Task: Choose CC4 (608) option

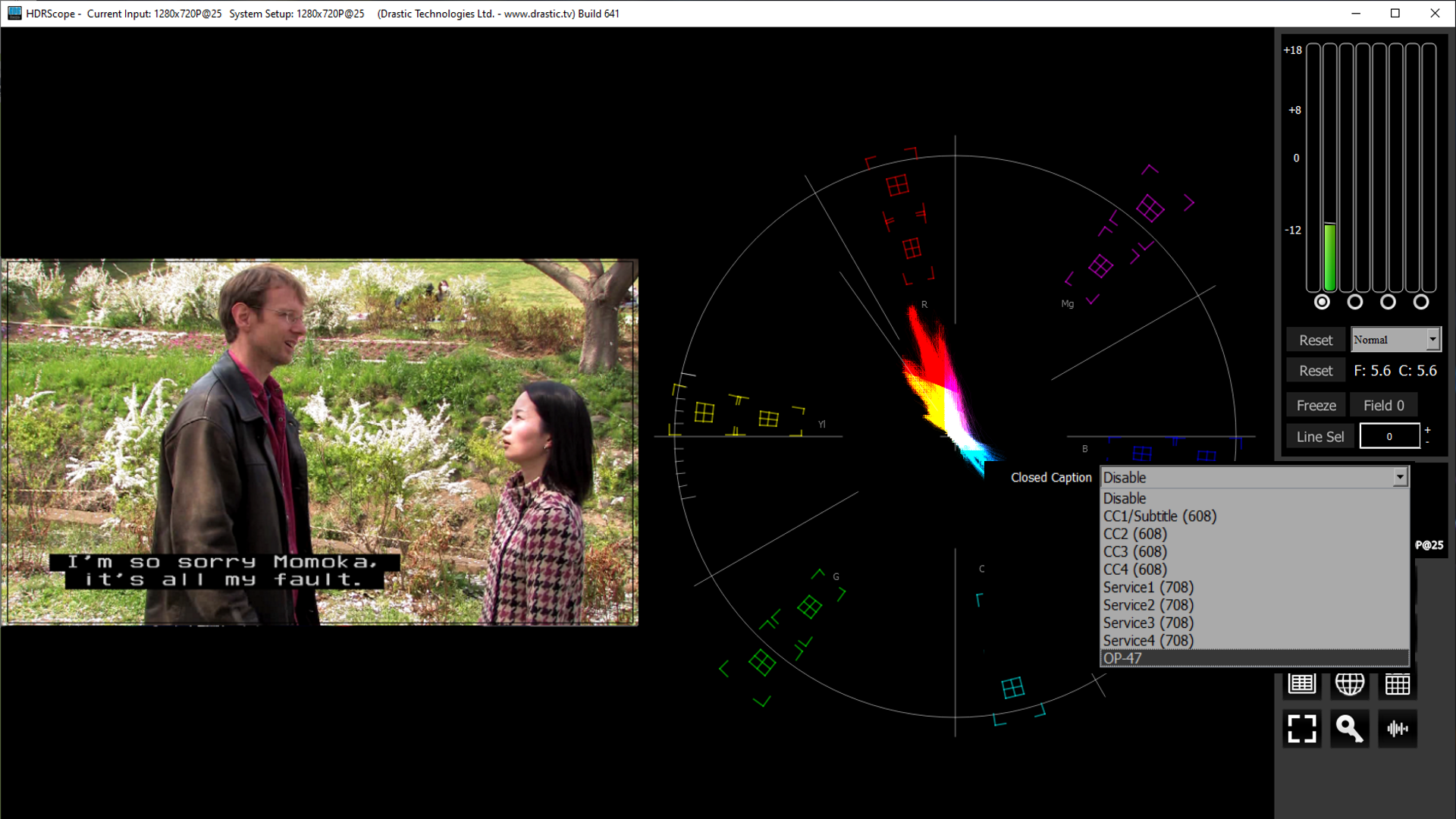Action: pos(1254,570)
